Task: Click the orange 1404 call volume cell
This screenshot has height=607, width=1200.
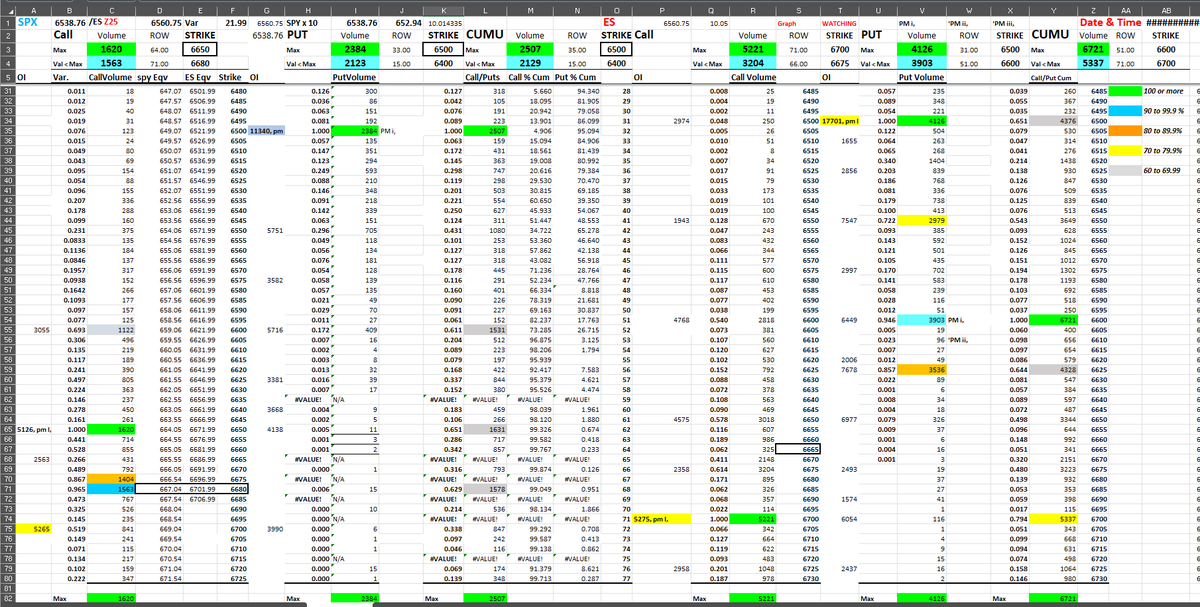Action: coord(112,480)
